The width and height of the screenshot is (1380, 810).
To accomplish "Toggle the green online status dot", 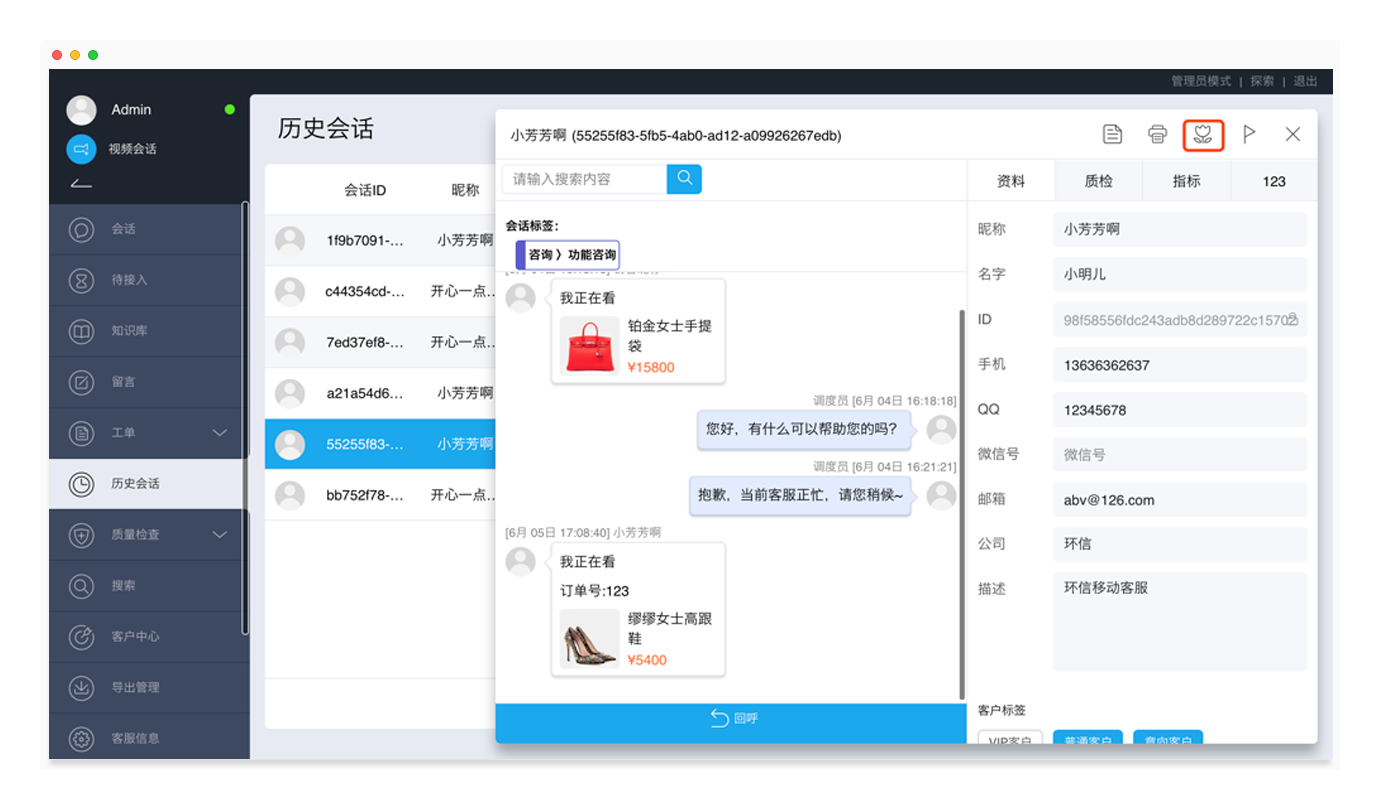I will (230, 109).
